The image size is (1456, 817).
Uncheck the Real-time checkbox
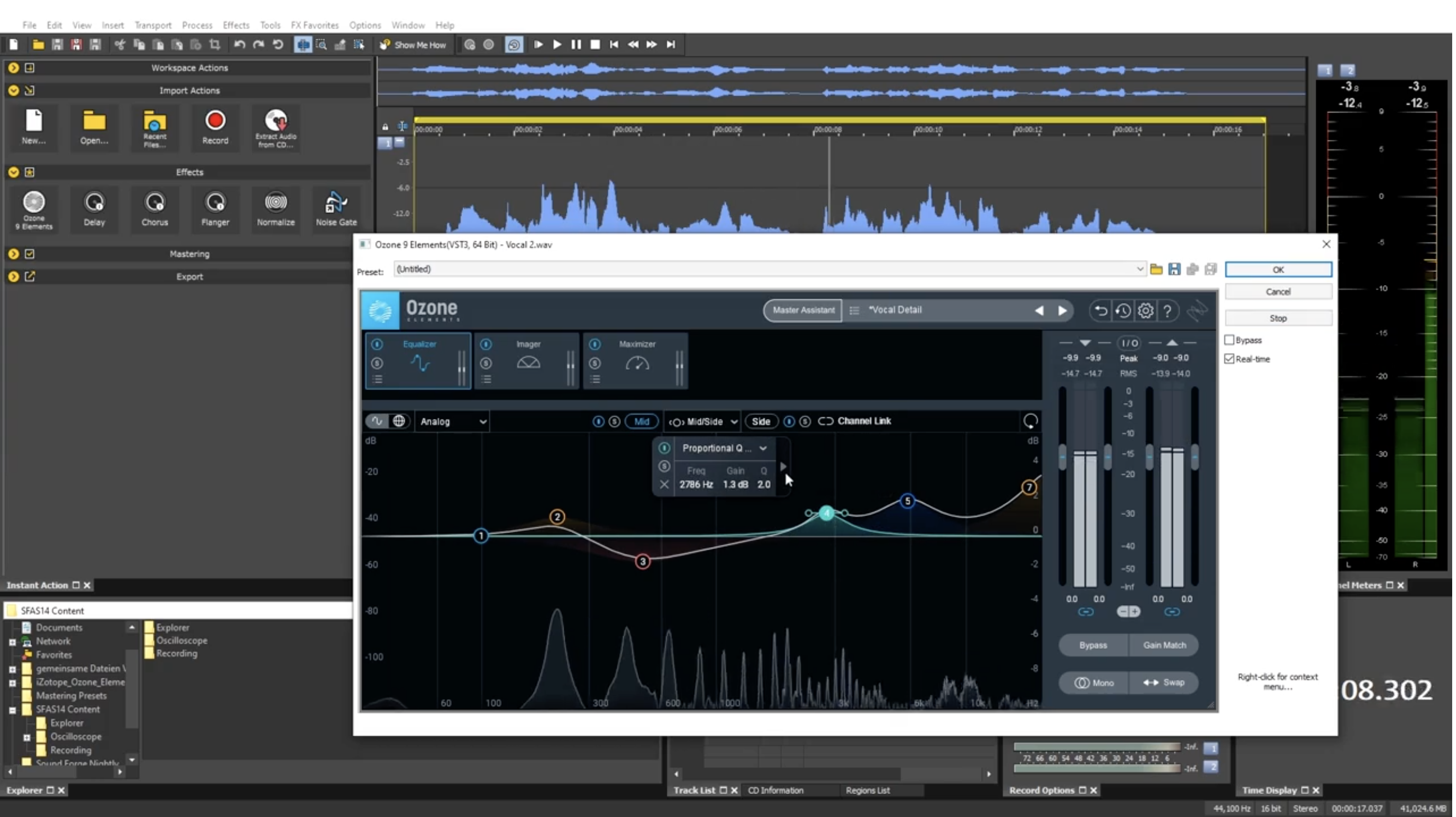[1229, 359]
